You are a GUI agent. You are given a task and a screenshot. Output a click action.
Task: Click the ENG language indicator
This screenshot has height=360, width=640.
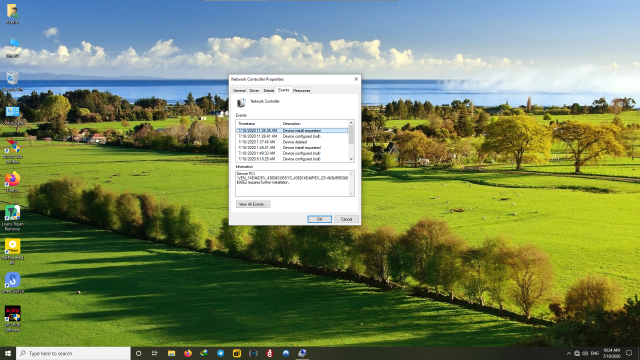(x=595, y=353)
